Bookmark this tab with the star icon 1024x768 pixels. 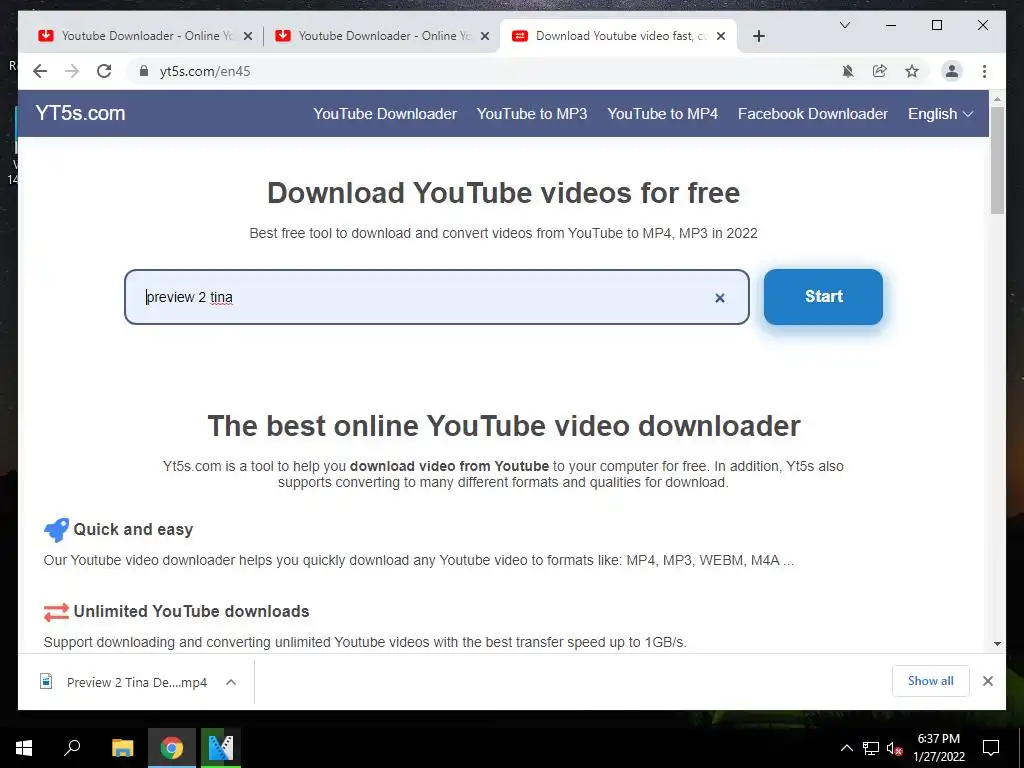point(912,71)
